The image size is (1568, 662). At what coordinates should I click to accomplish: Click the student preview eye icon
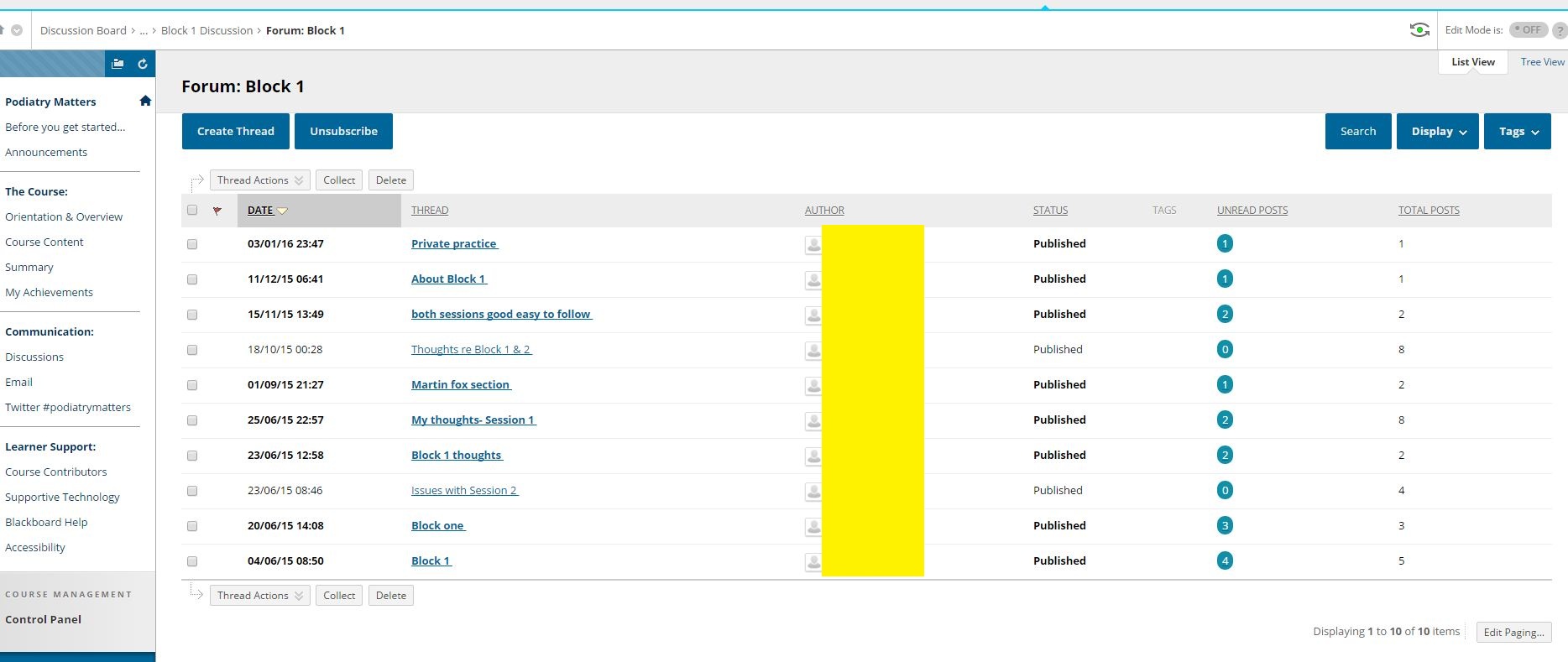[x=1419, y=30]
